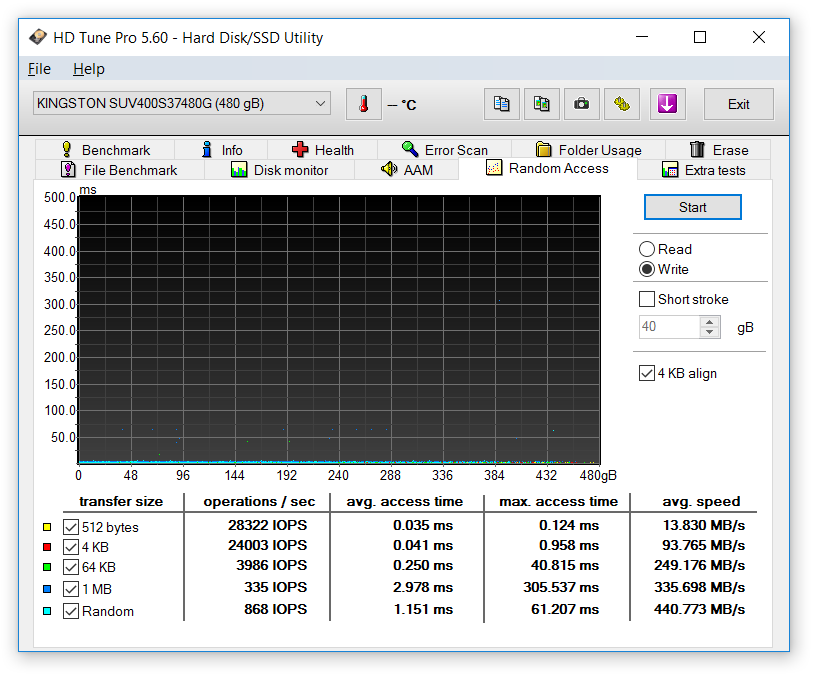Click the yellow 512 bytes color swatch
Viewport: 817px width, 683px height.
click(x=47, y=527)
